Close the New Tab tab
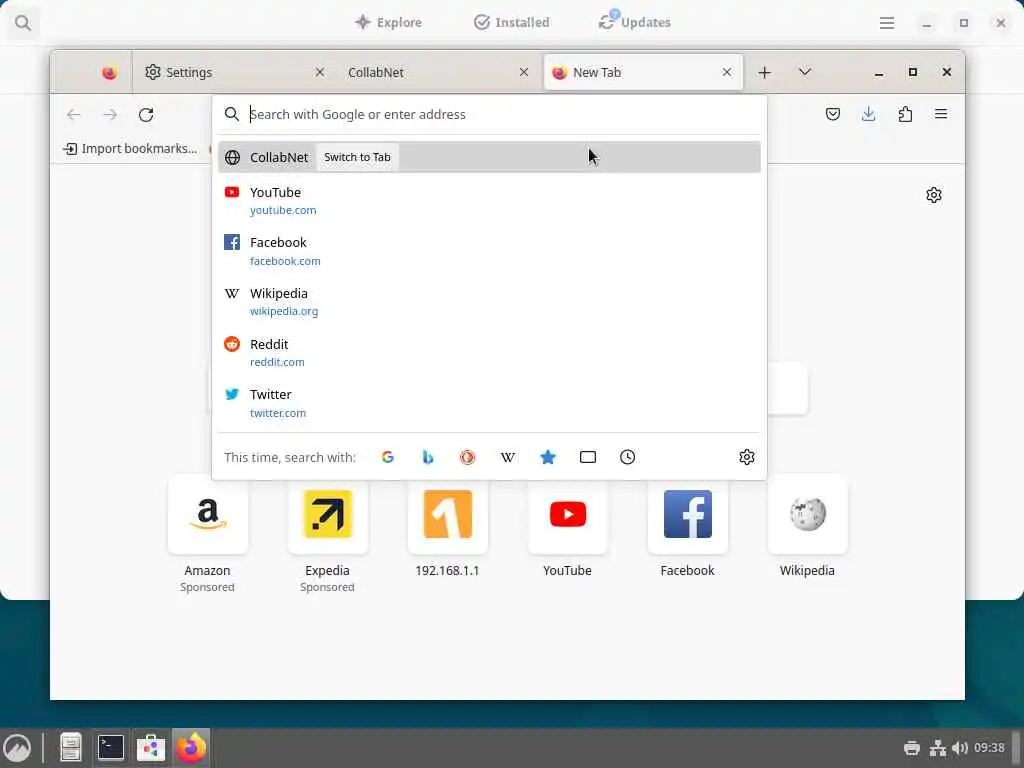The image size is (1024, 768). (x=727, y=72)
